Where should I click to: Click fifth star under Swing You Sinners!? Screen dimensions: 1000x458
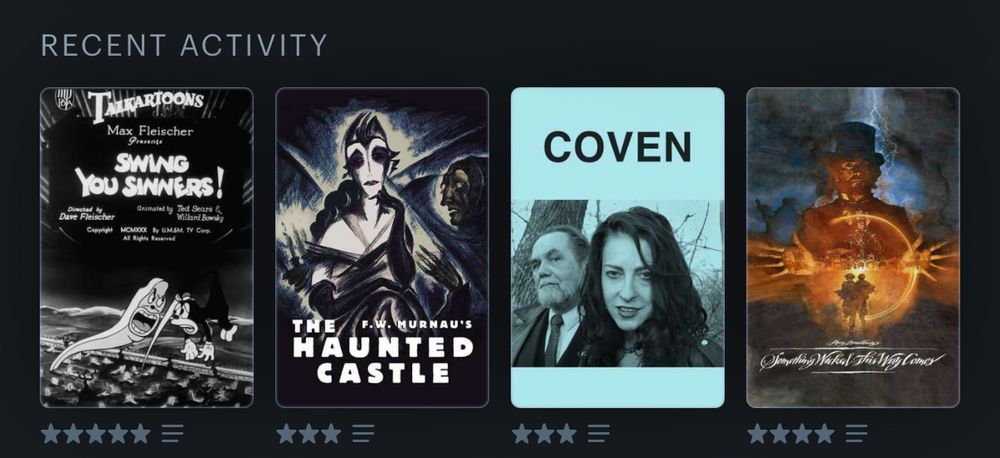tap(140, 434)
